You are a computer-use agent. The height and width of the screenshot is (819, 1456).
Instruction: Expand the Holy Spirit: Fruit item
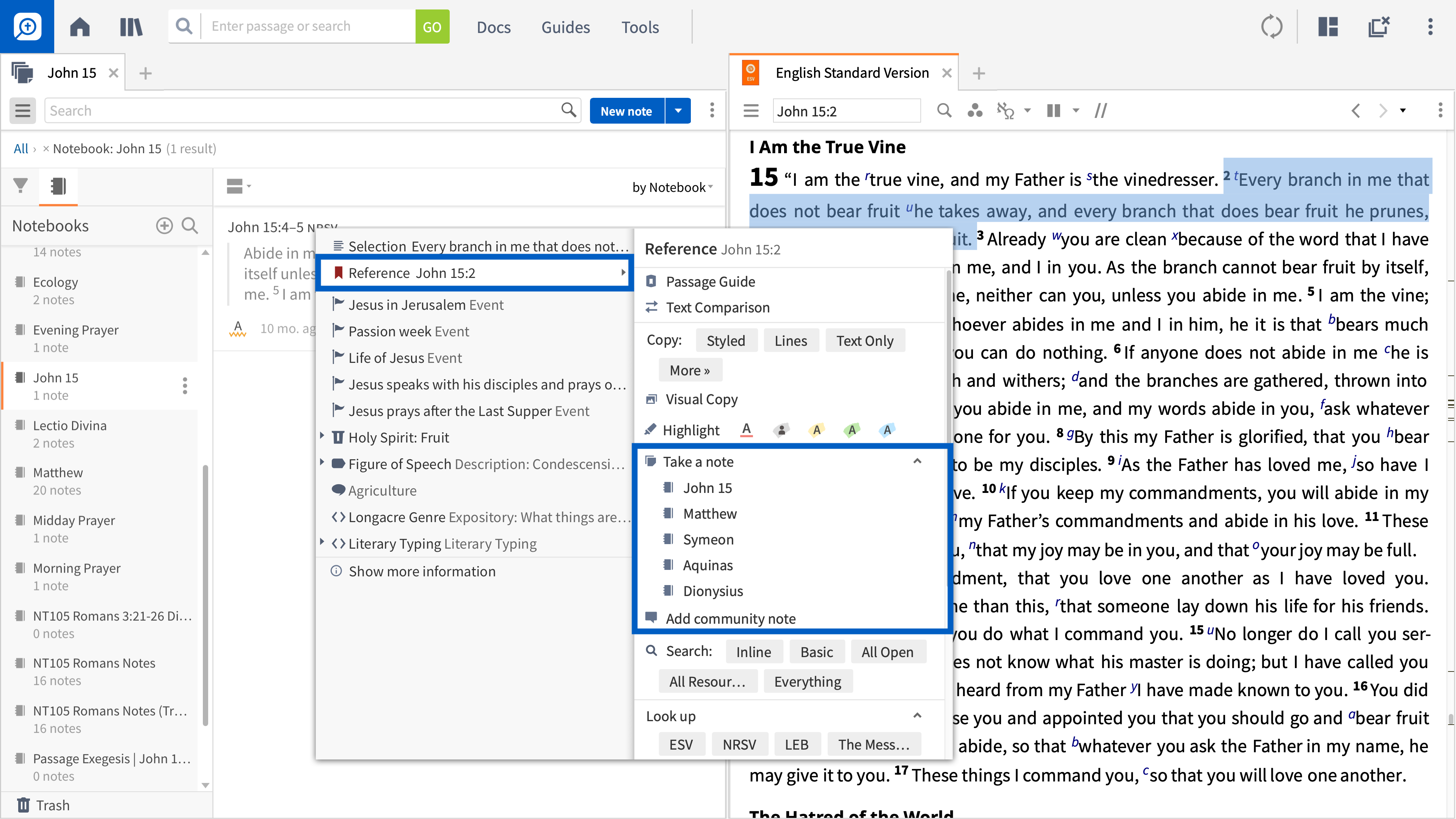pos(322,435)
